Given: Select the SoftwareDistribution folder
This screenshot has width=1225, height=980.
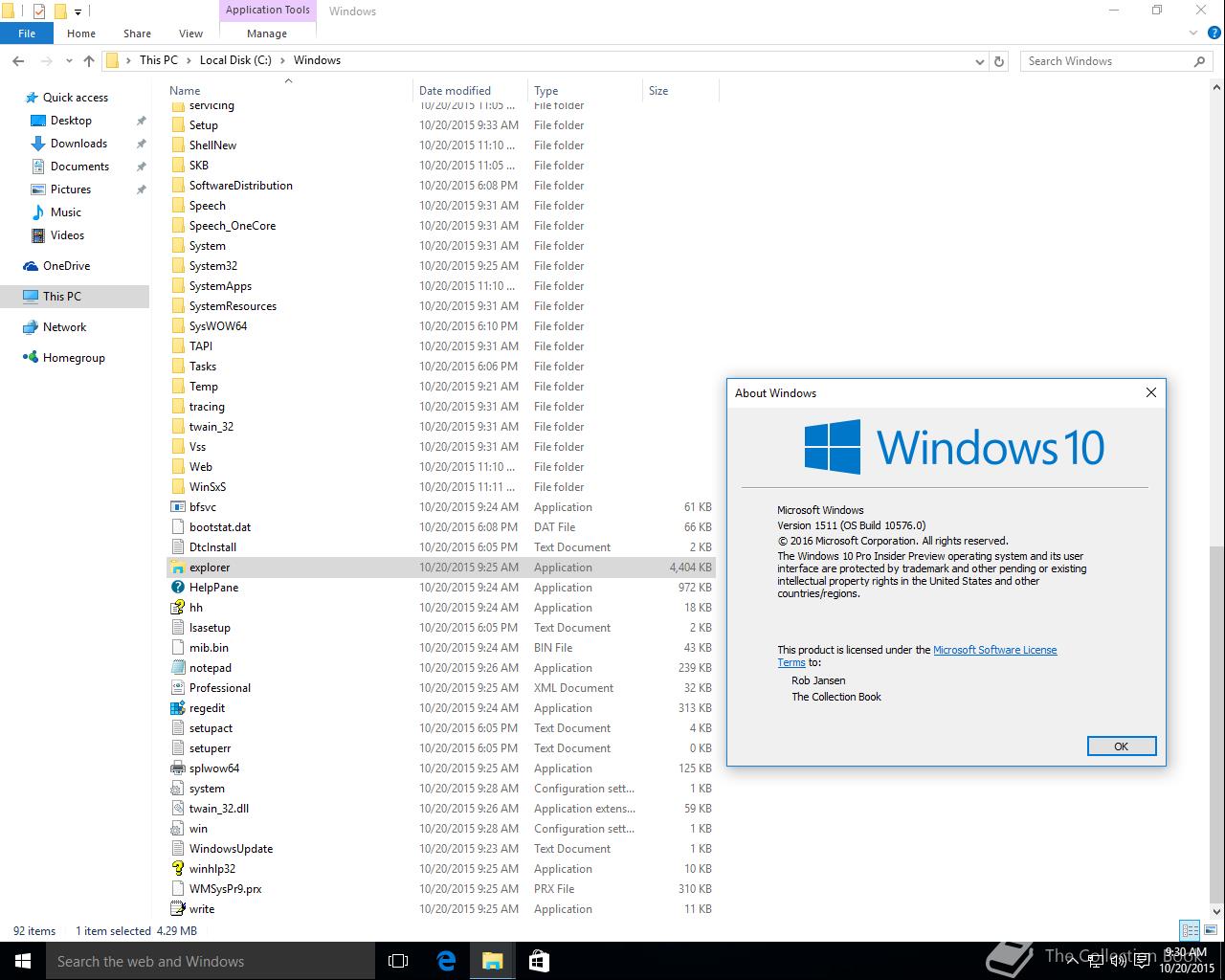Looking at the screenshot, I should 240,186.
